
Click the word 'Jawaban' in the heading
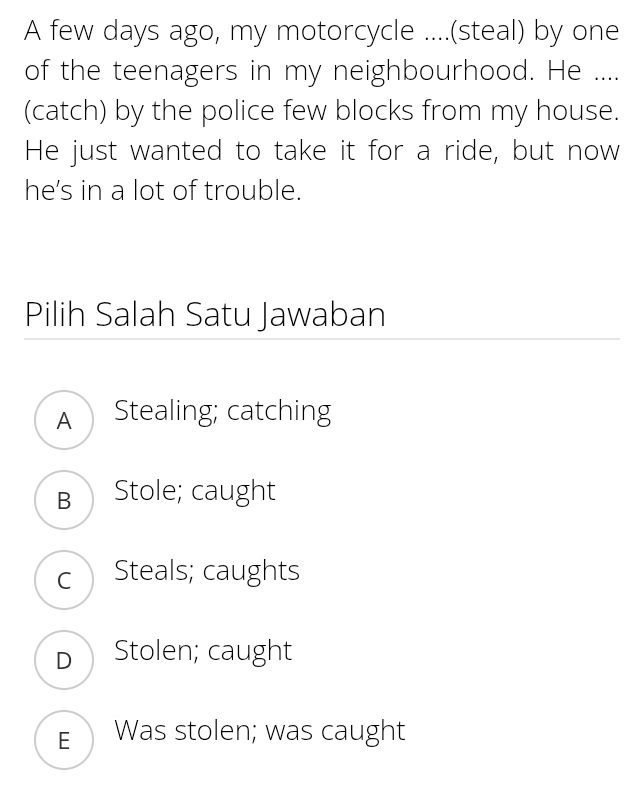click(323, 314)
